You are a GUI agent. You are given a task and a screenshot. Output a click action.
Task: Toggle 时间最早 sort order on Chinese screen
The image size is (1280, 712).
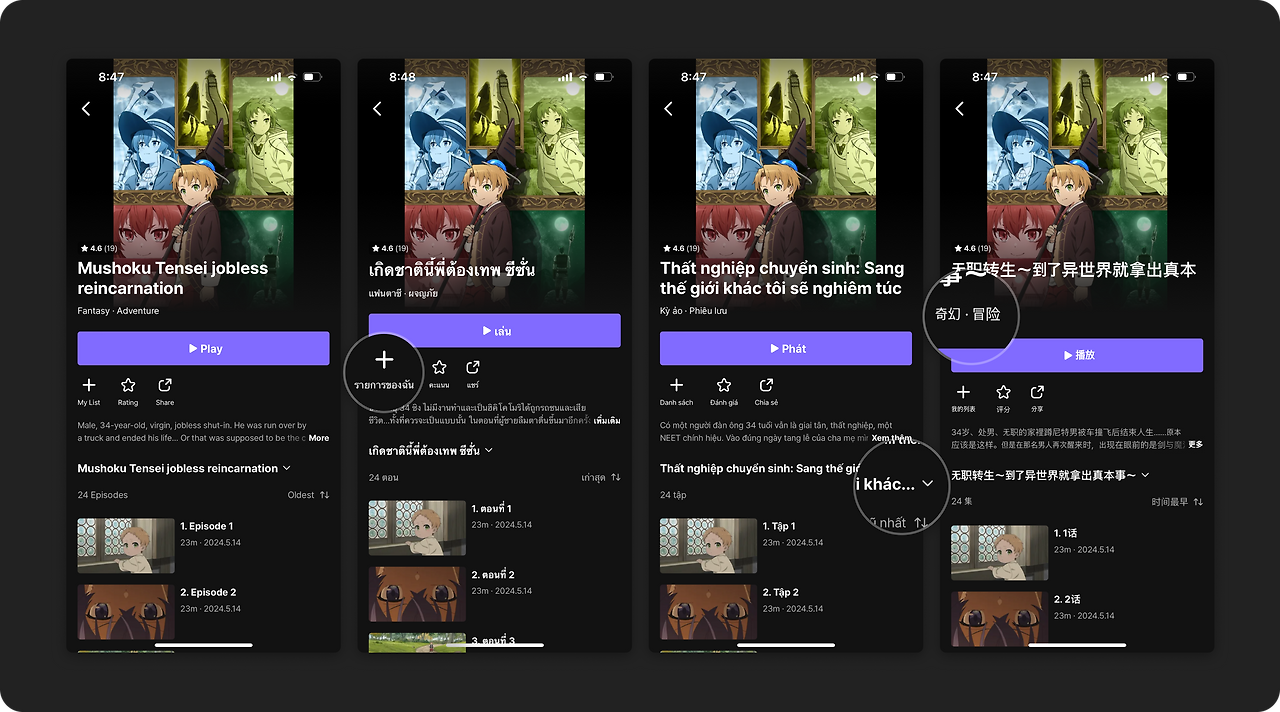coord(1177,501)
